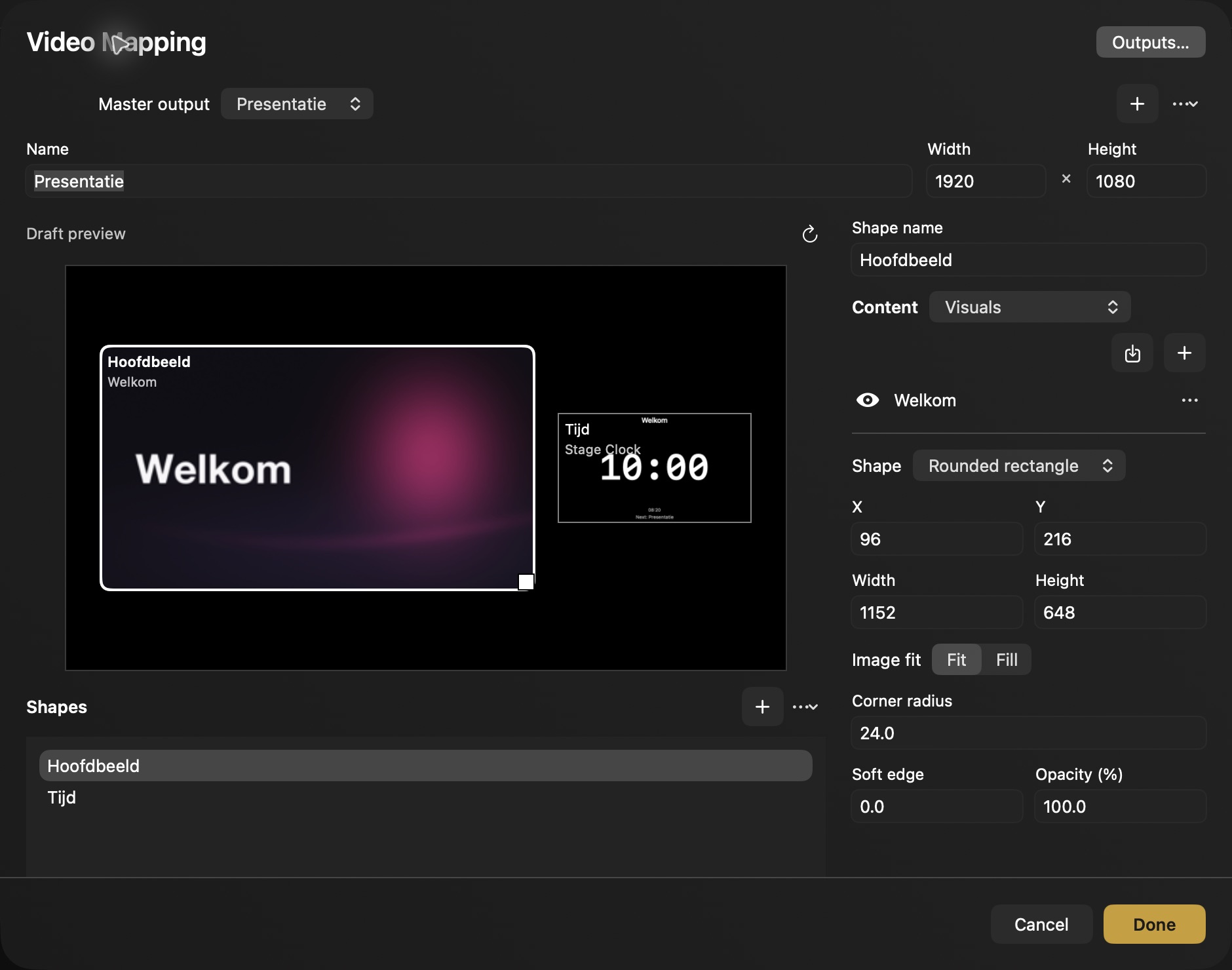Screen dimensions: 1232x970
Task: Add a new shape in Shapes section
Action: [762, 707]
